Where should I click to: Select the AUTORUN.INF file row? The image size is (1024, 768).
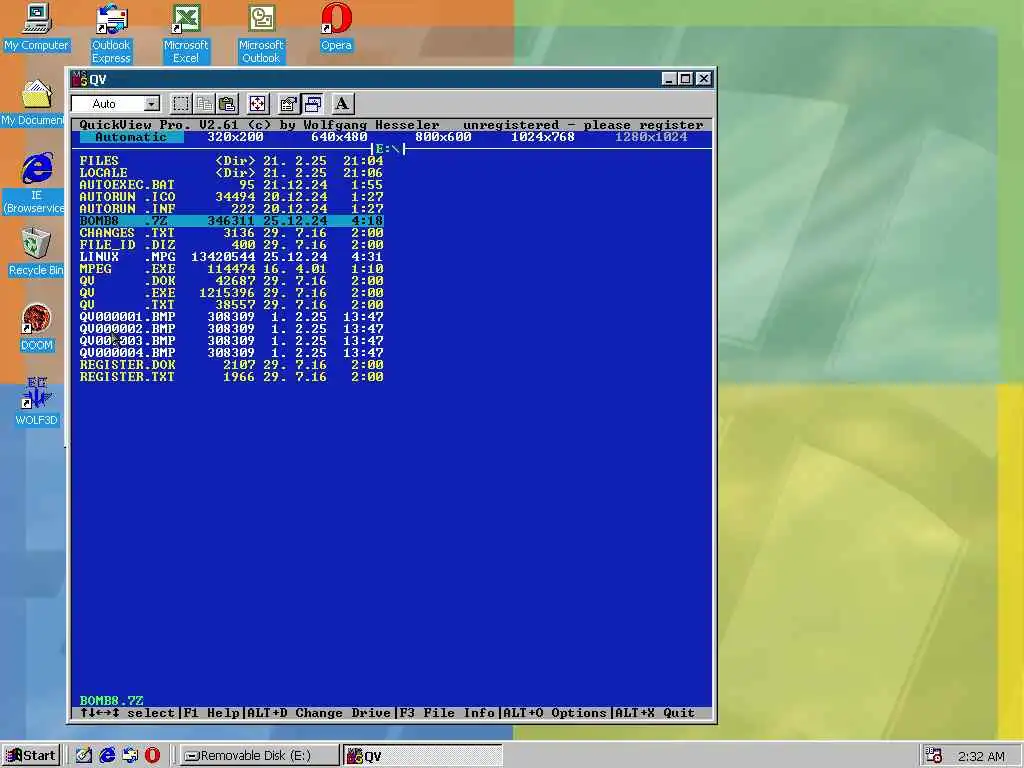[x=231, y=208]
